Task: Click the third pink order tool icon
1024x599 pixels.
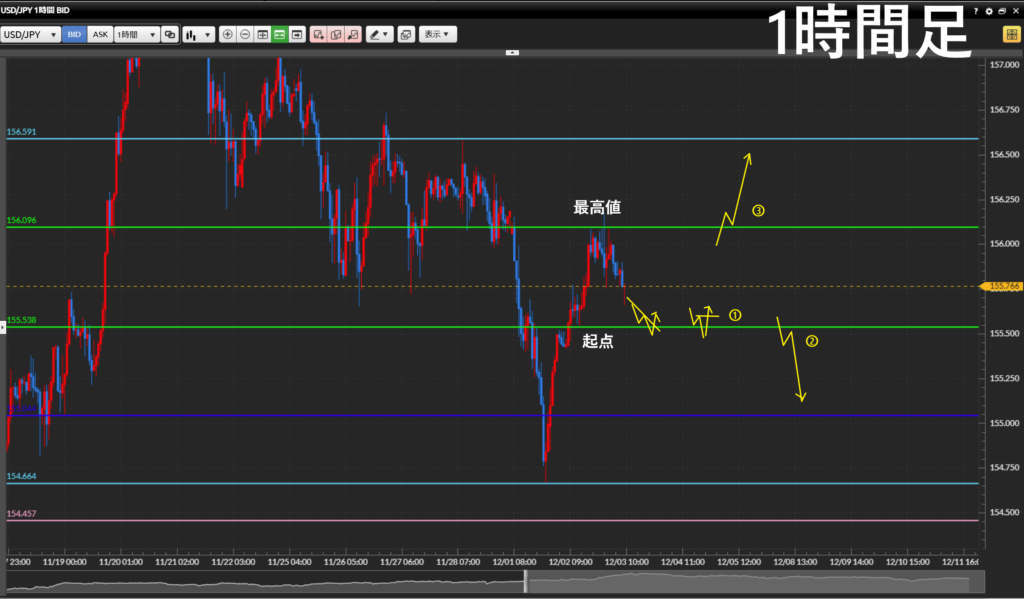Action: point(353,34)
